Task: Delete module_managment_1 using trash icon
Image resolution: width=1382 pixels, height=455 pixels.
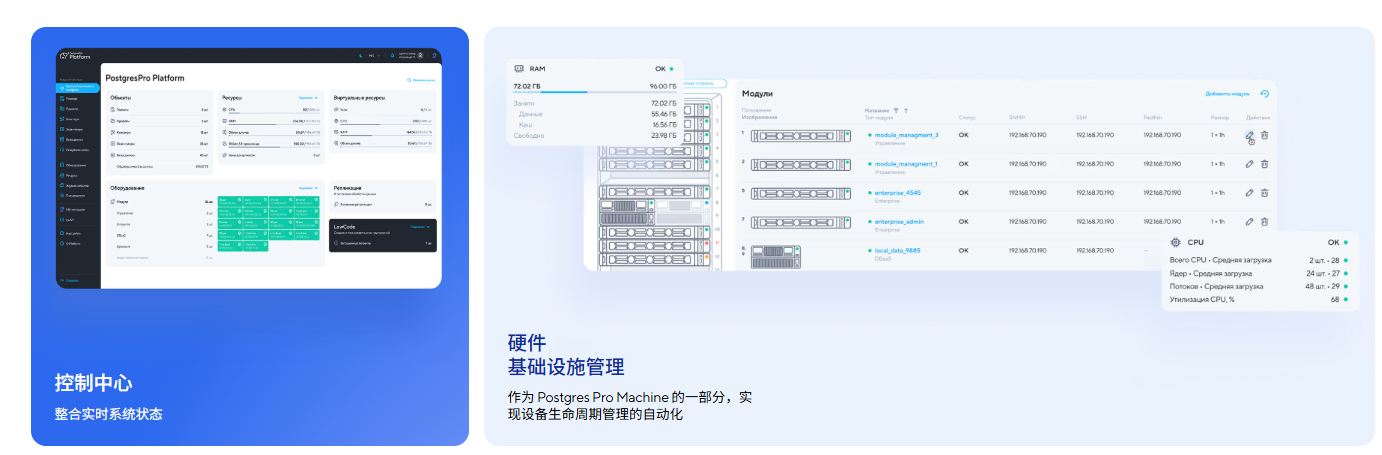Action: click(1264, 164)
